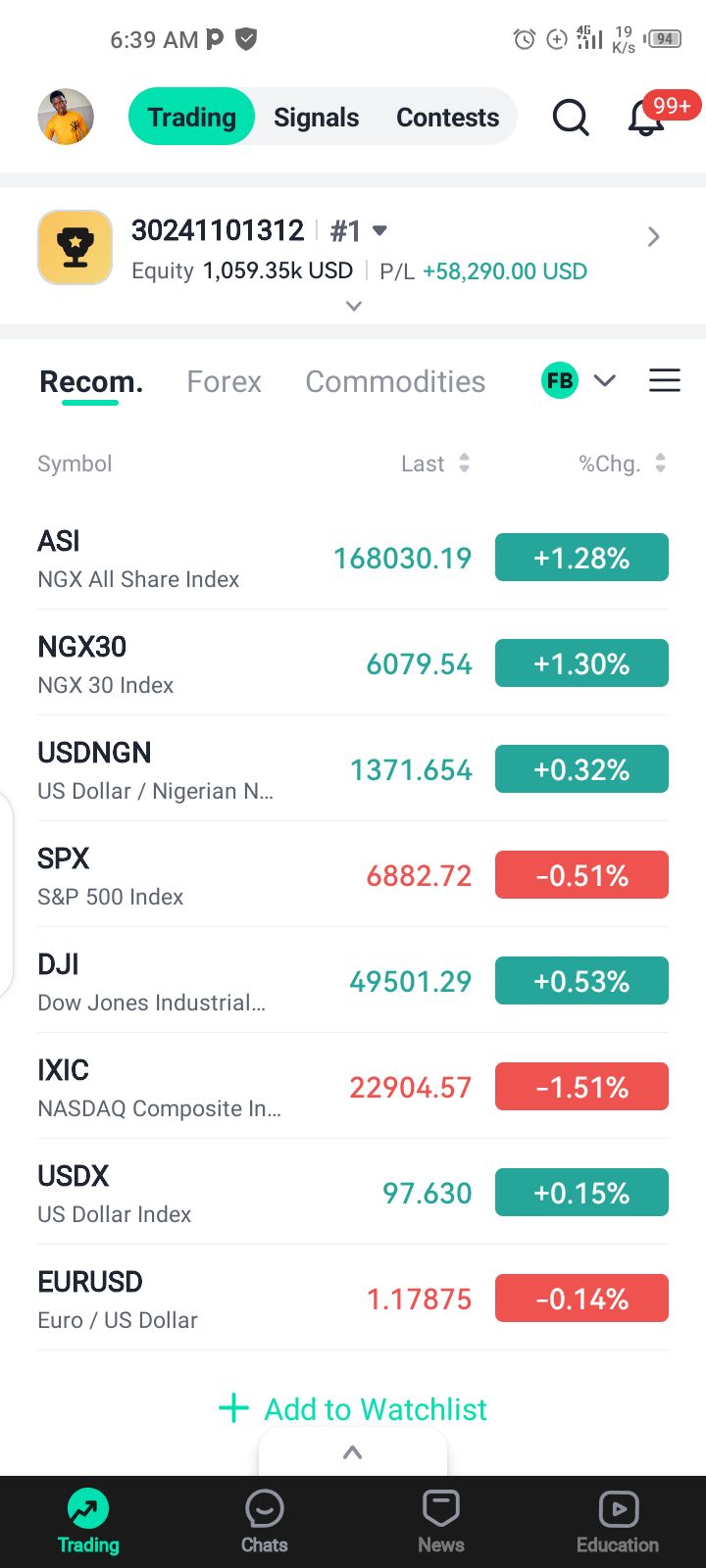
Task: Sort list by Last price
Action: point(434,464)
